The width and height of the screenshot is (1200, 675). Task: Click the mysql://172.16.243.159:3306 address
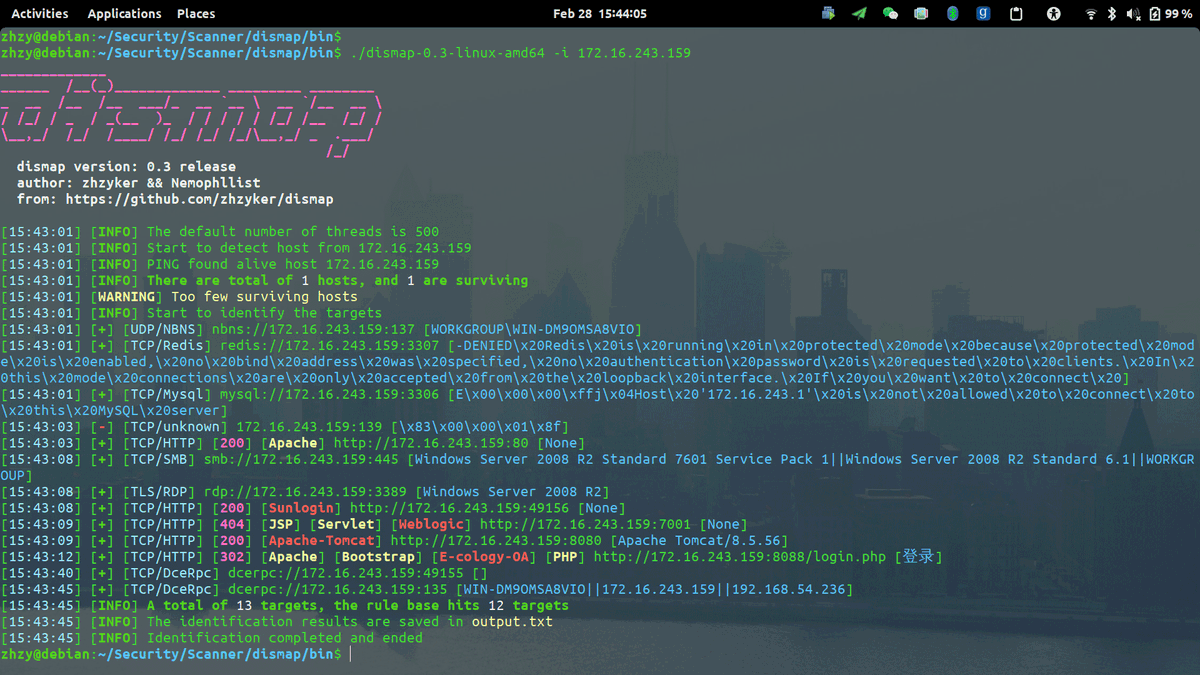[327, 394]
